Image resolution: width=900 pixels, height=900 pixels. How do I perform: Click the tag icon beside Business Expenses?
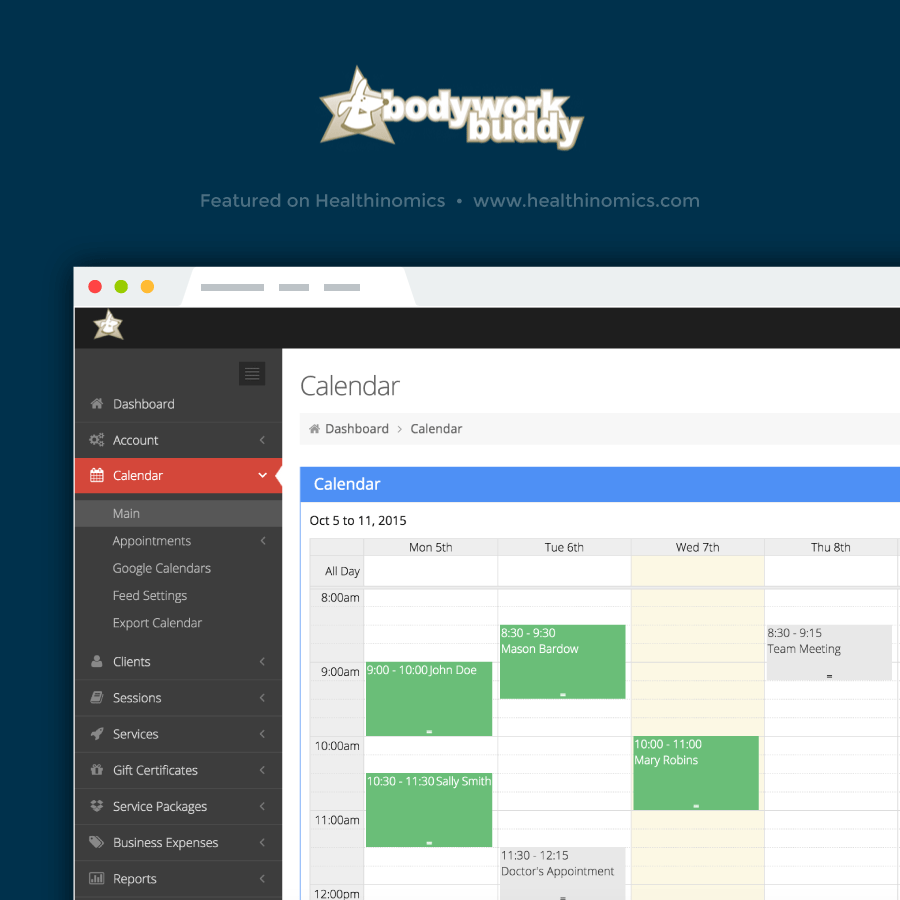[x=97, y=842]
